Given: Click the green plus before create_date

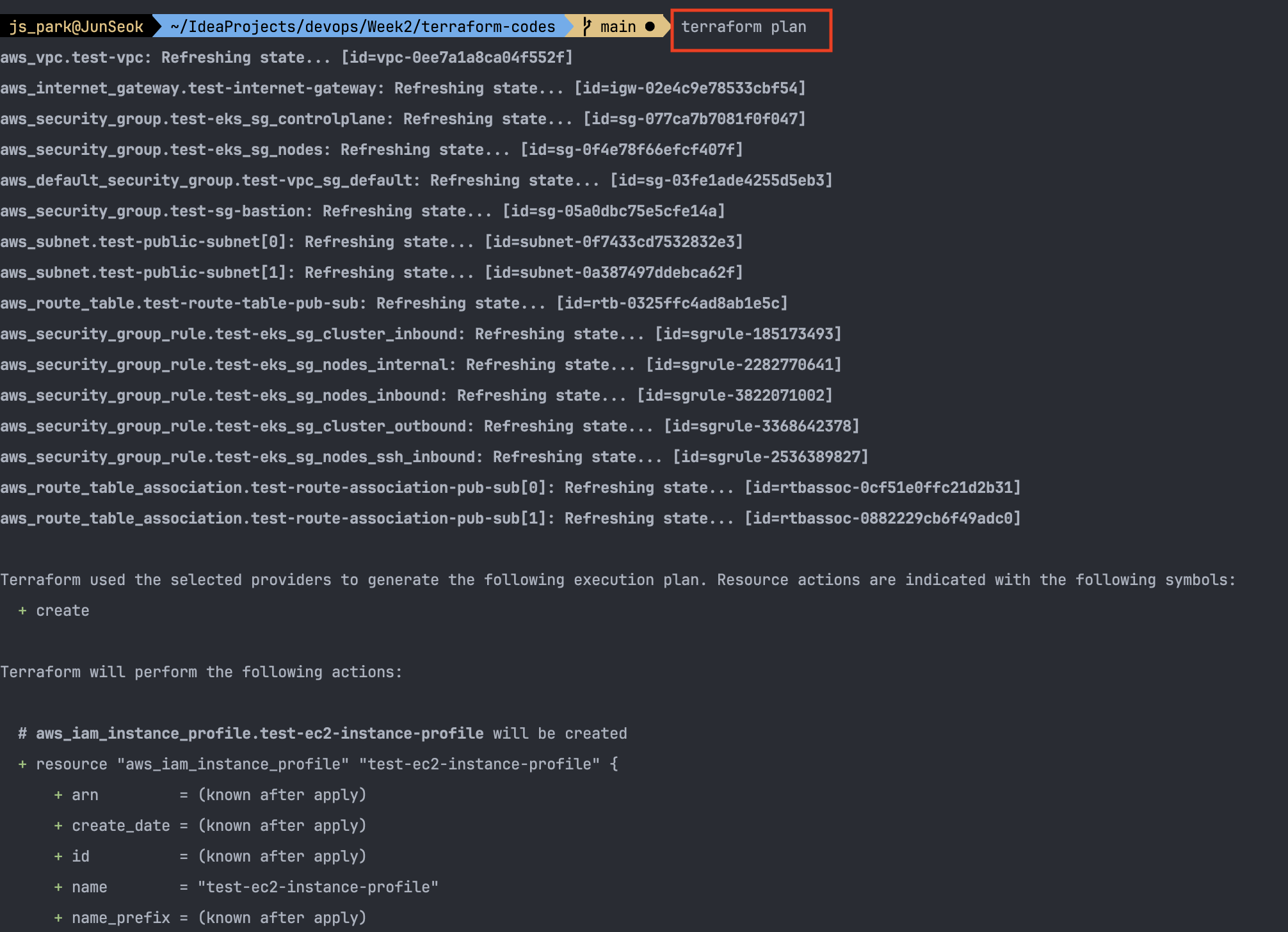Looking at the screenshot, I should 58,826.
